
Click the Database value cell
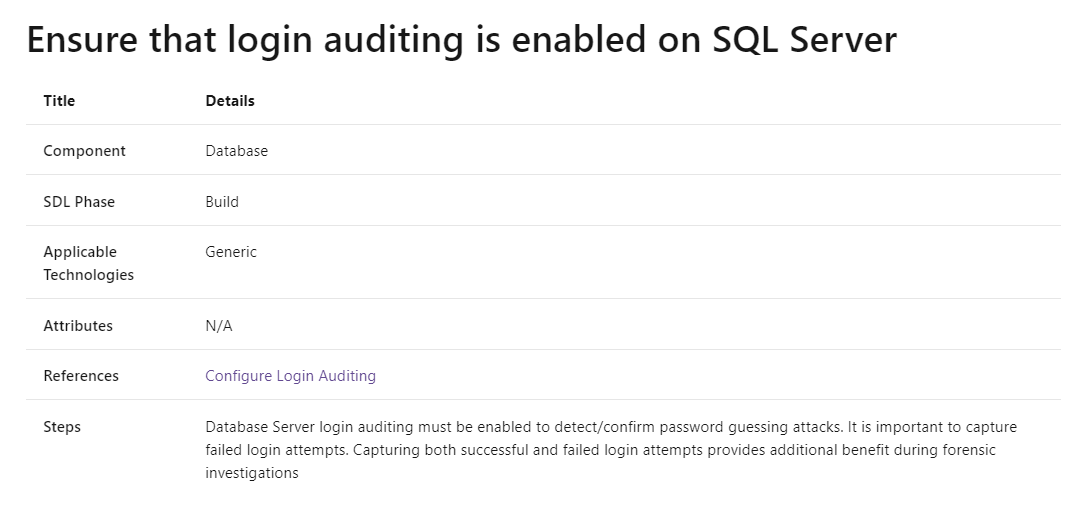tap(237, 151)
